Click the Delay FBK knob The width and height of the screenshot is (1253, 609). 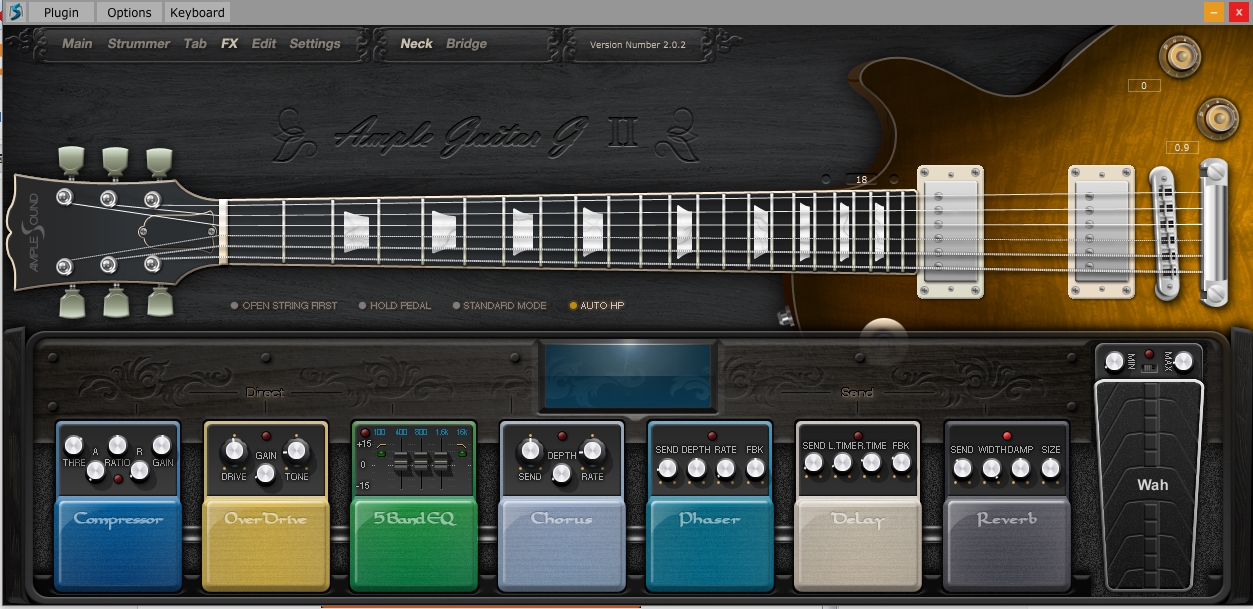901,463
